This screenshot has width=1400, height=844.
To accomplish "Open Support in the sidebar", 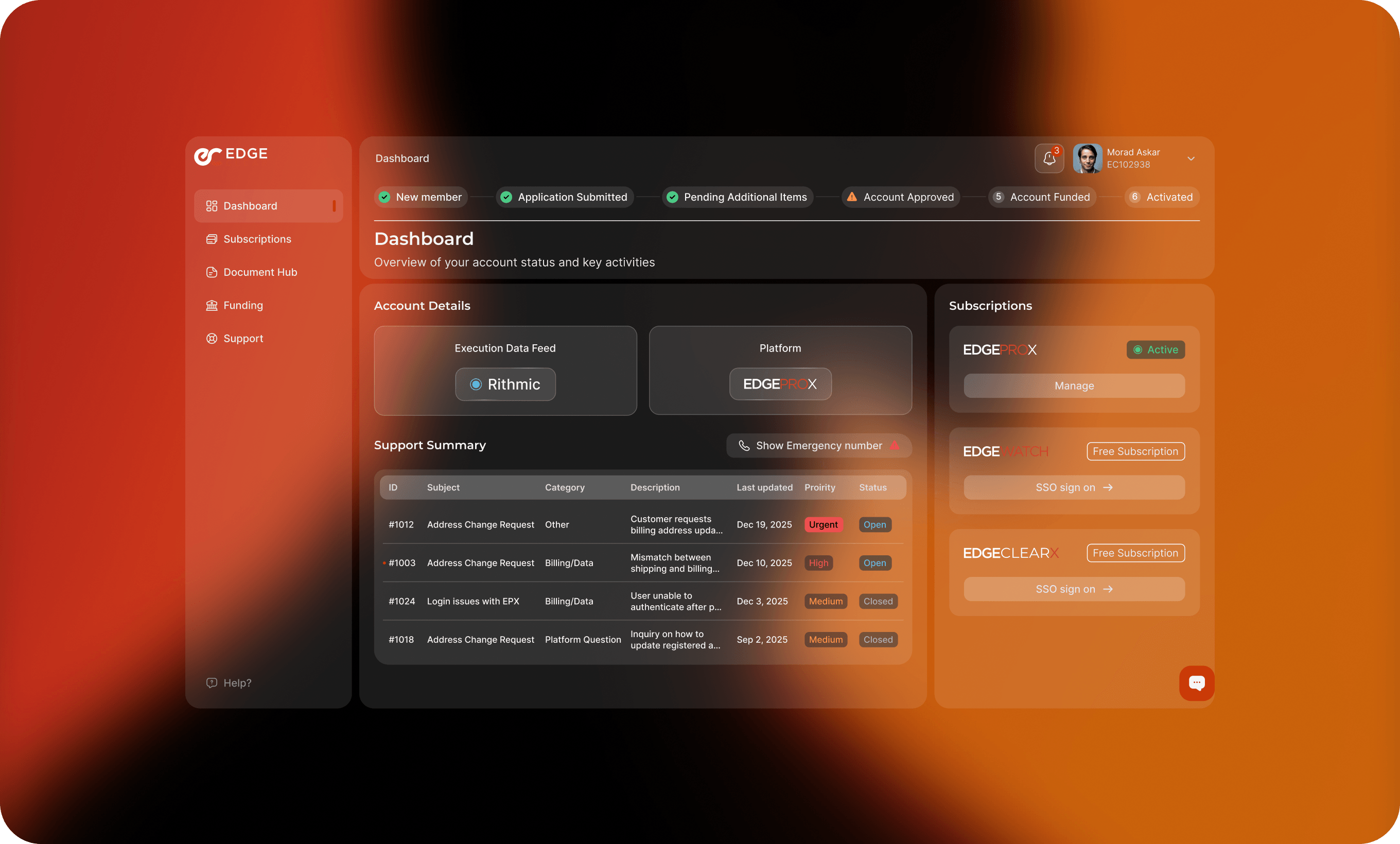I will pos(268,339).
